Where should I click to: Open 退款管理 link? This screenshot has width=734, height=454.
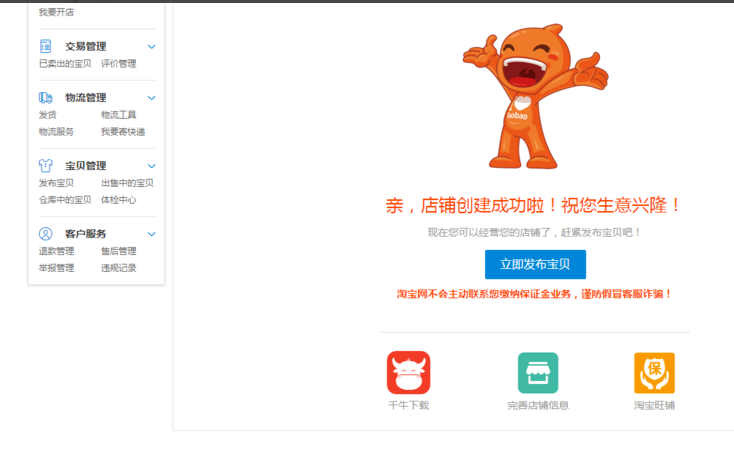point(56,251)
